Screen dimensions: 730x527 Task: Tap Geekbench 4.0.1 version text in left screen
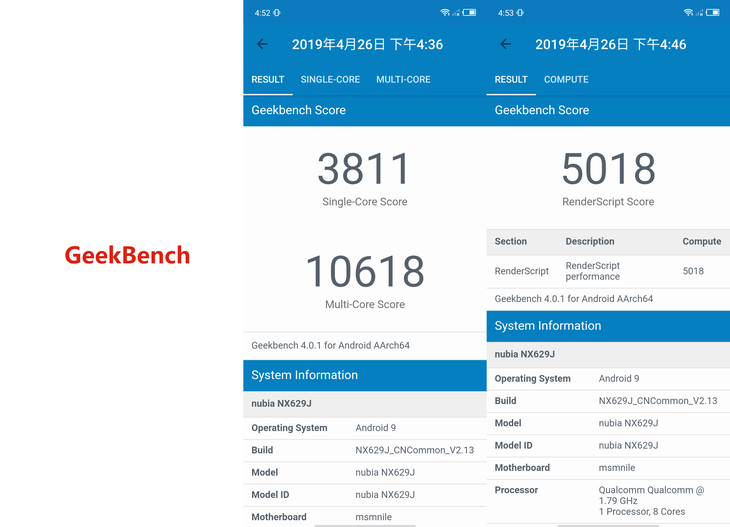[x=331, y=345]
